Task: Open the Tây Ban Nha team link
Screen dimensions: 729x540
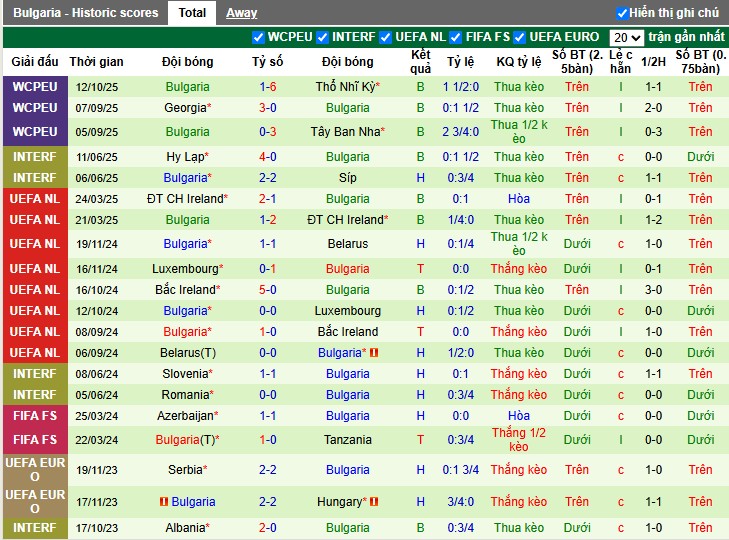Action: coord(346,132)
